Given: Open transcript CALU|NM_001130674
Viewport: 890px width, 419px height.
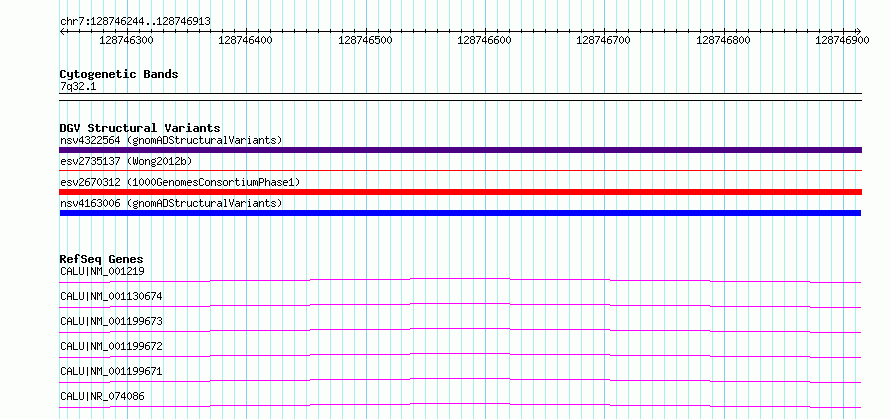Looking at the screenshot, I should (111, 296).
